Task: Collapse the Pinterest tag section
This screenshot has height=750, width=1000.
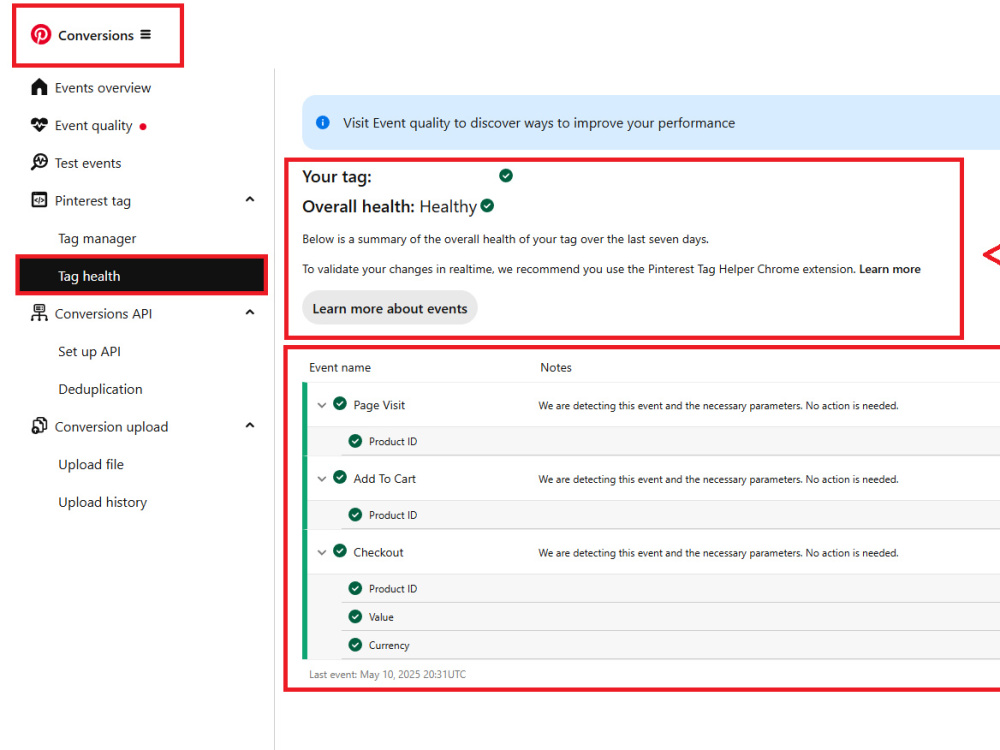Action: (x=250, y=200)
